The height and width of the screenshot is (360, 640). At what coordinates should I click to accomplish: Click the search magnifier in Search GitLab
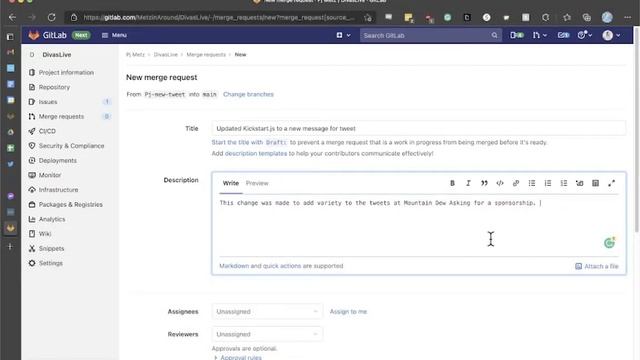tap(494, 36)
